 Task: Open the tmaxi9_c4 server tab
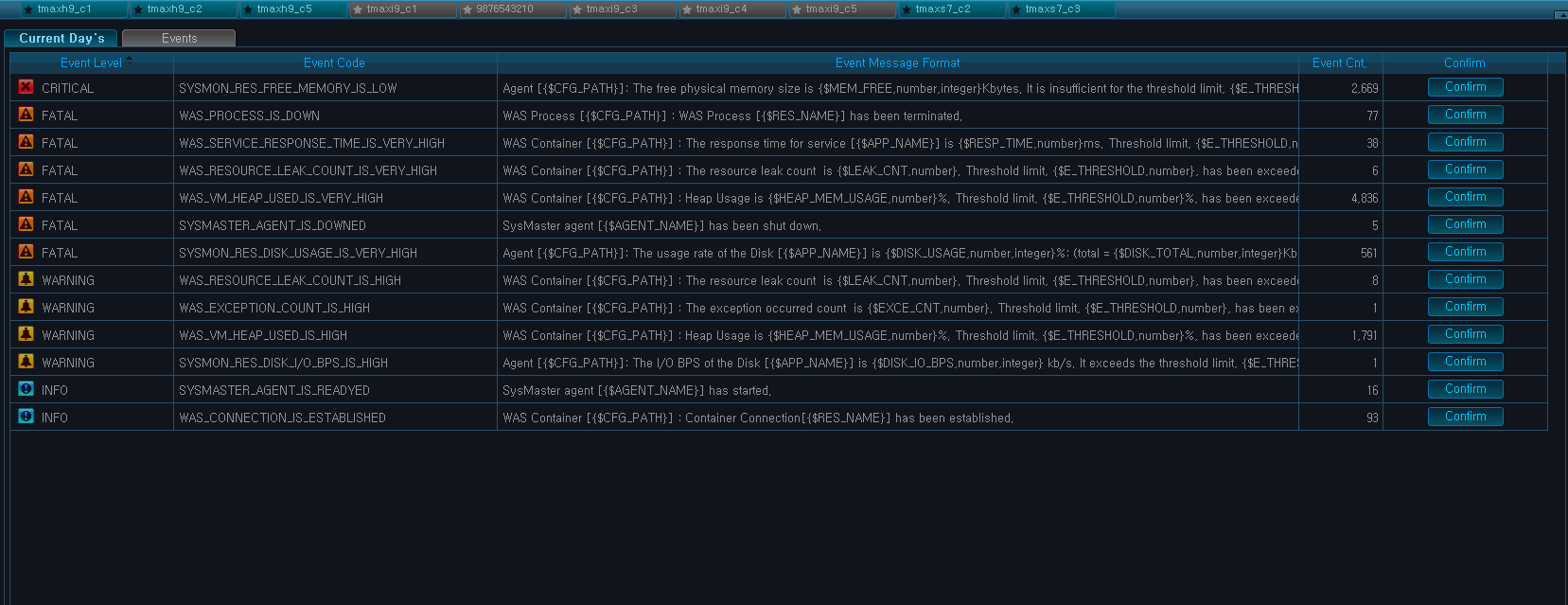point(731,9)
